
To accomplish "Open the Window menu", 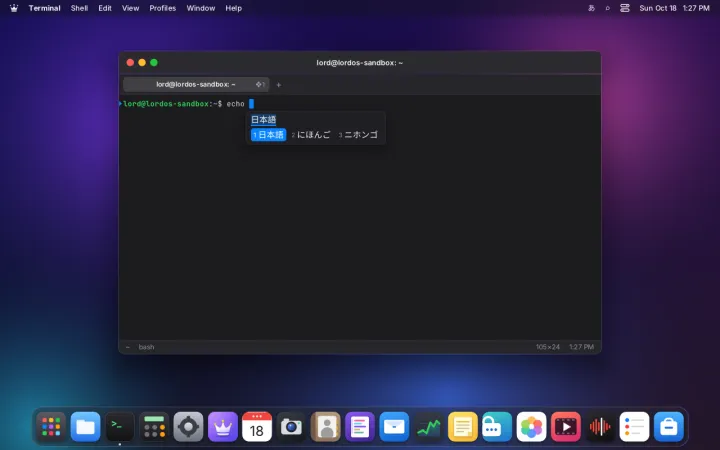I will [x=201, y=8].
